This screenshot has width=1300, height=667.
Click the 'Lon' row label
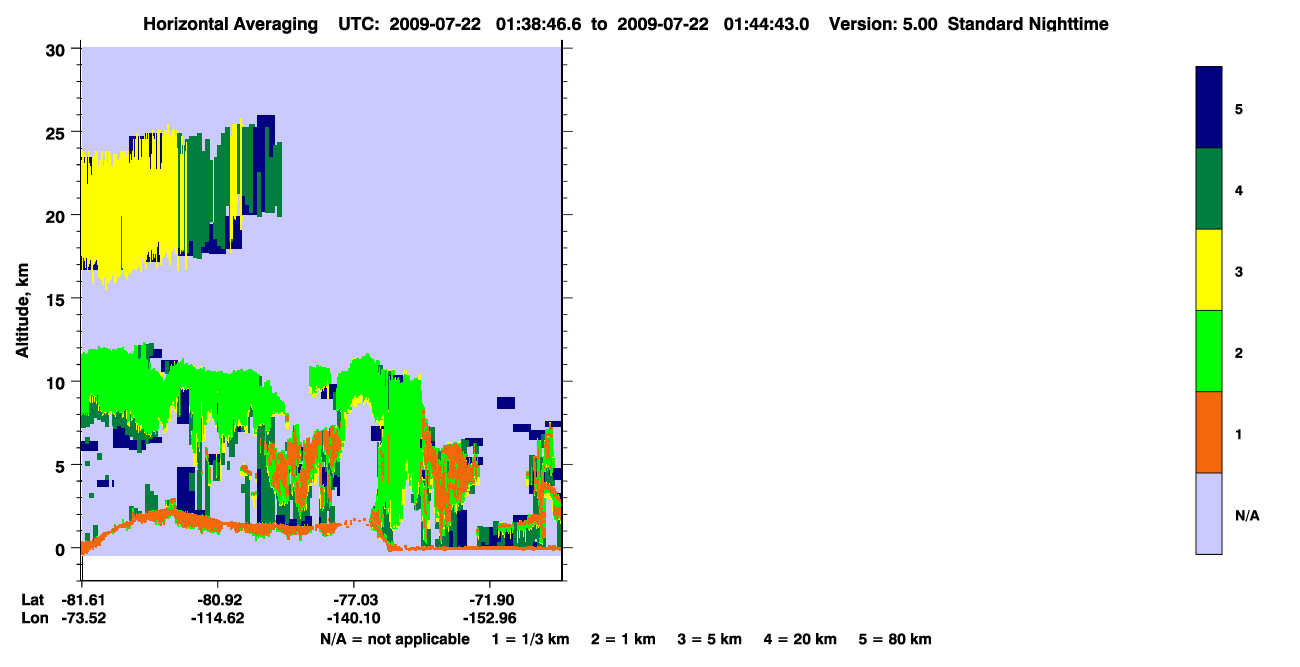click(x=34, y=617)
